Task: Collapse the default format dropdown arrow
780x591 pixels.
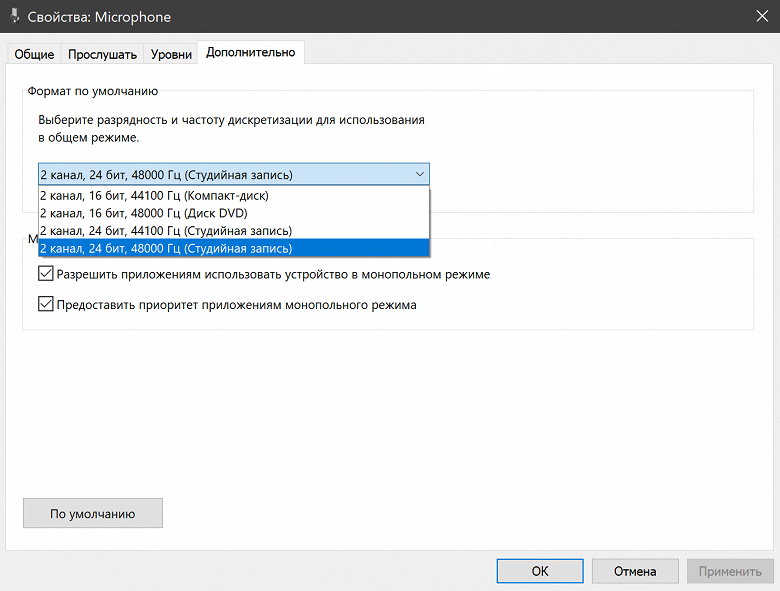Action: click(419, 174)
